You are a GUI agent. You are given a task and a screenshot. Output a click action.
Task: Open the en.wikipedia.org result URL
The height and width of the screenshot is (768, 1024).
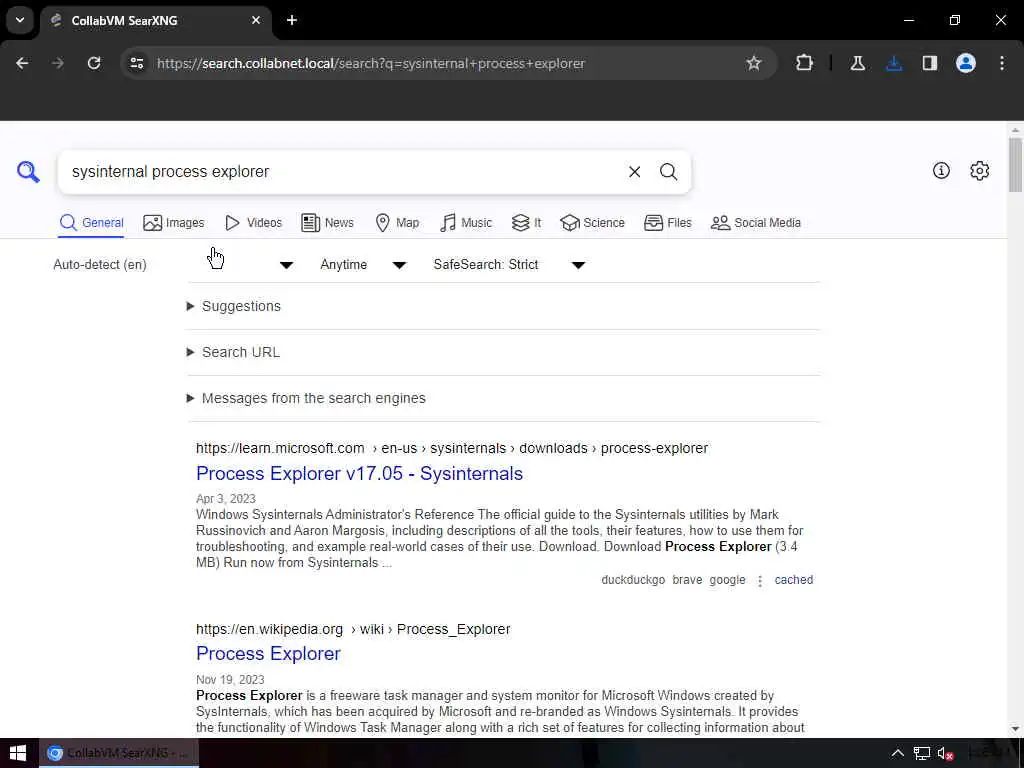point(353,629)
